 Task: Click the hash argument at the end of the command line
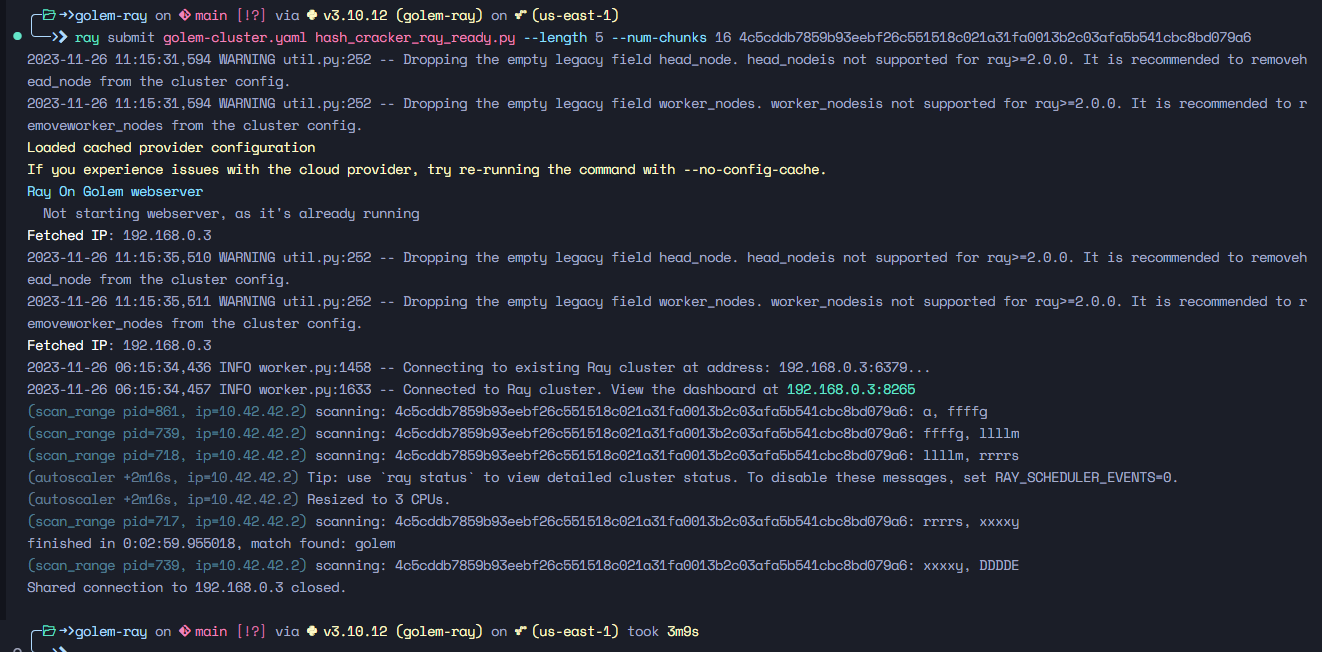click(995, 38)
